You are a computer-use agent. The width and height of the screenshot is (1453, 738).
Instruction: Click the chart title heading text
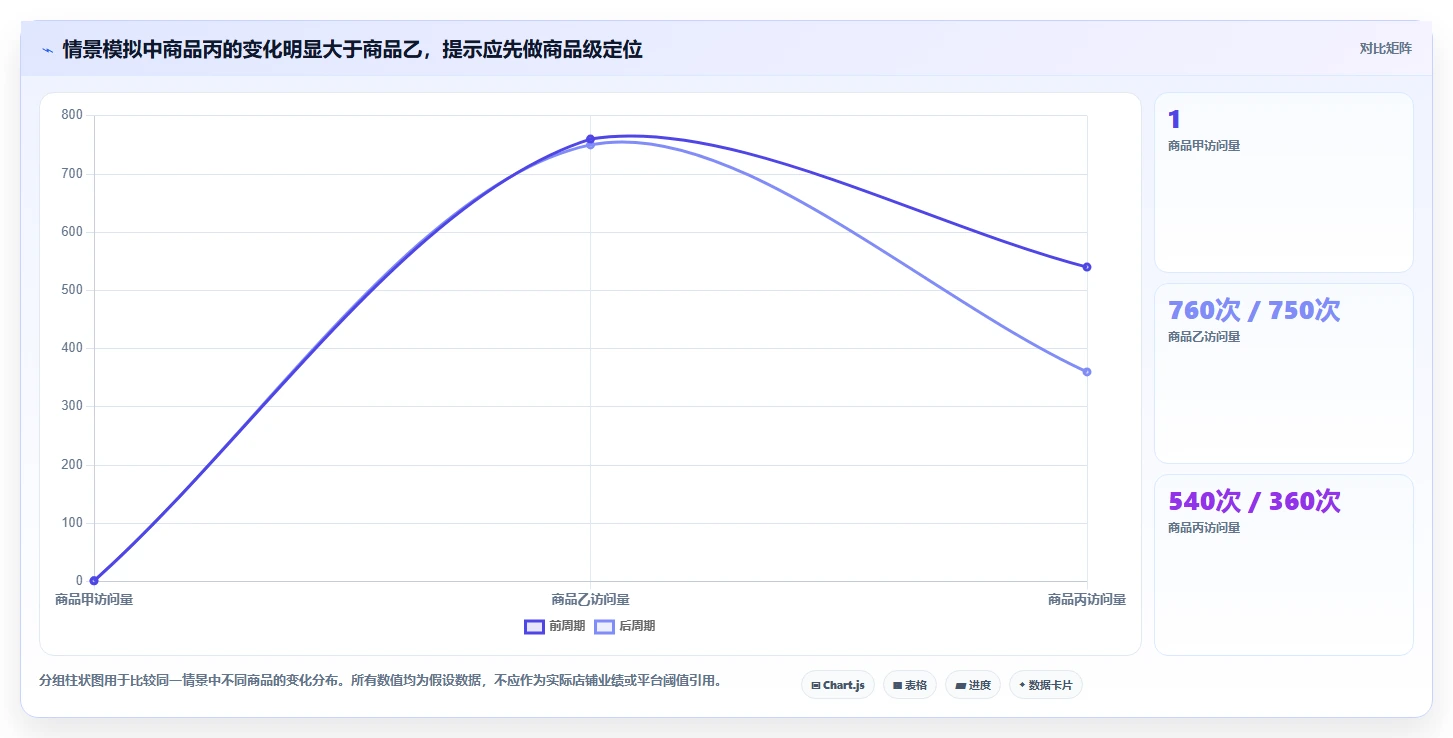(352, 49)
